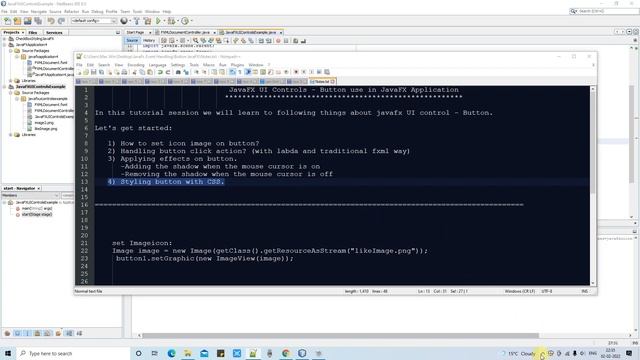Click Profile Project clock icon in NetBeans
This screenshot has height=360, width=640.
coord(185,21)
